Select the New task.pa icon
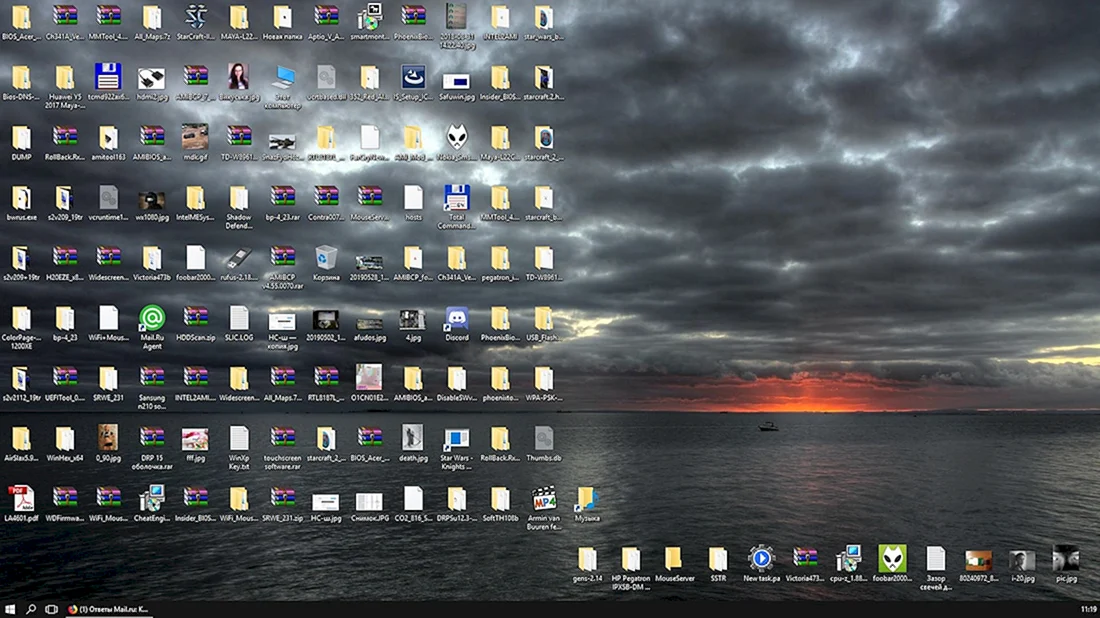1100x618 pixels. tap(761, 564)
